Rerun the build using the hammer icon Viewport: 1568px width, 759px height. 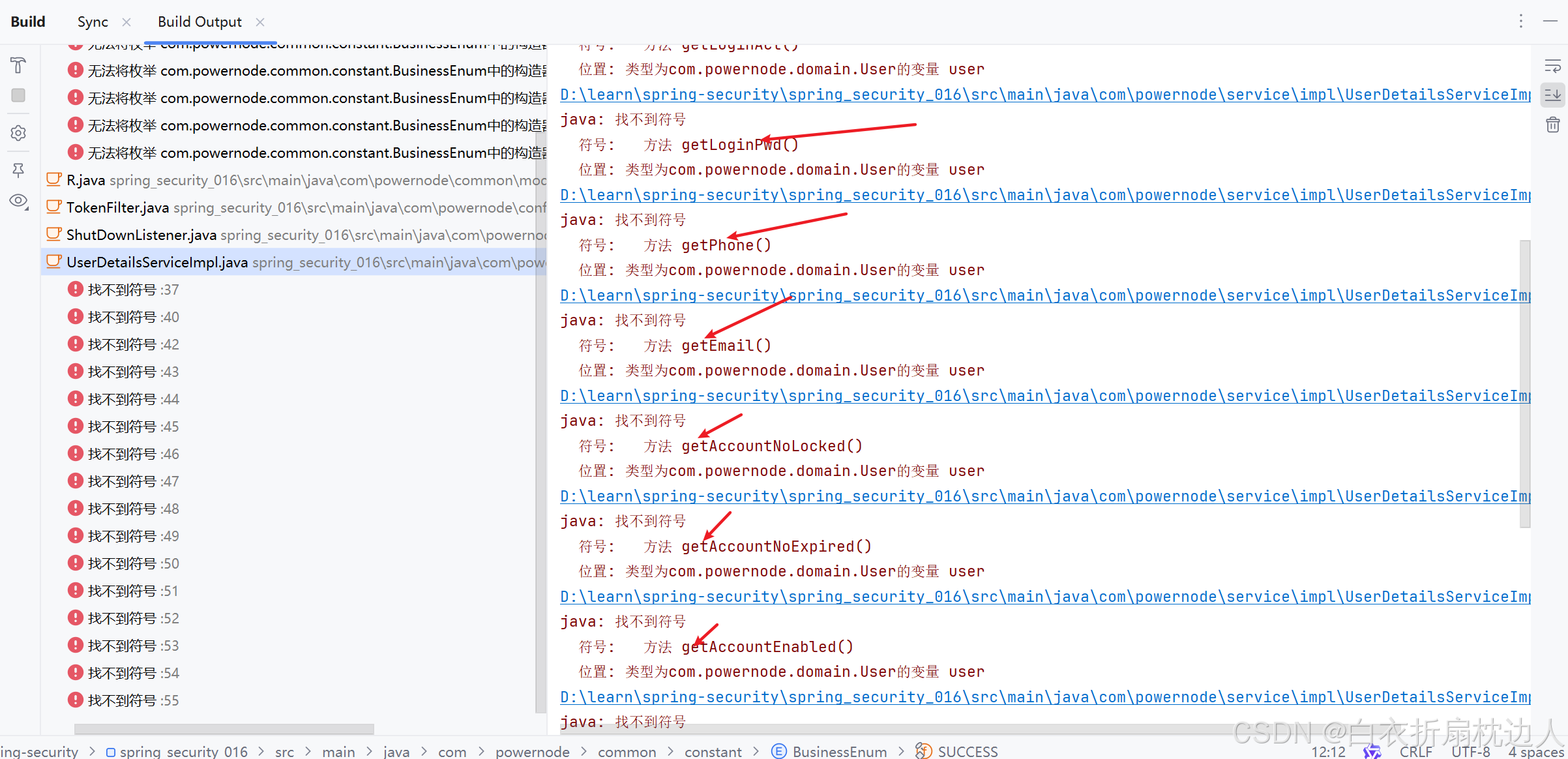[18, 65]
